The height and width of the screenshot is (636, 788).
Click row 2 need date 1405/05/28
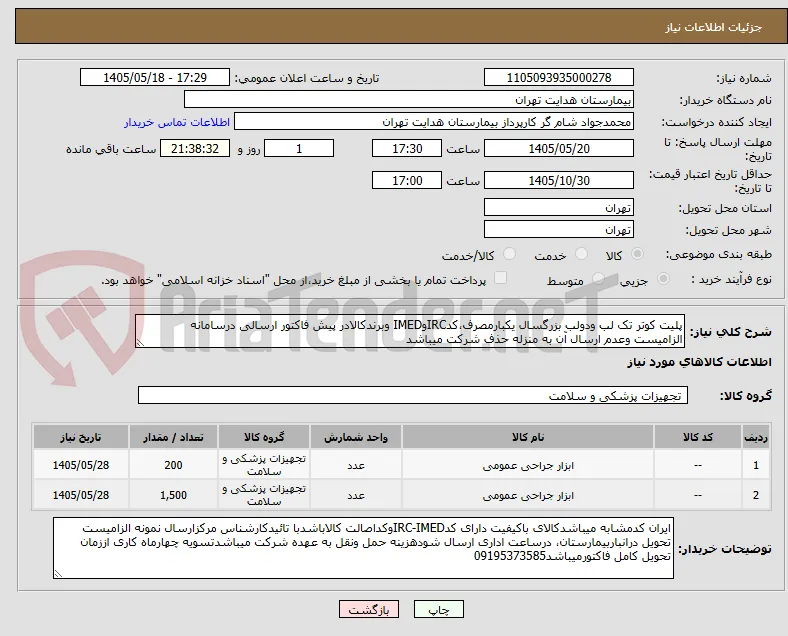tap(80, 495)
